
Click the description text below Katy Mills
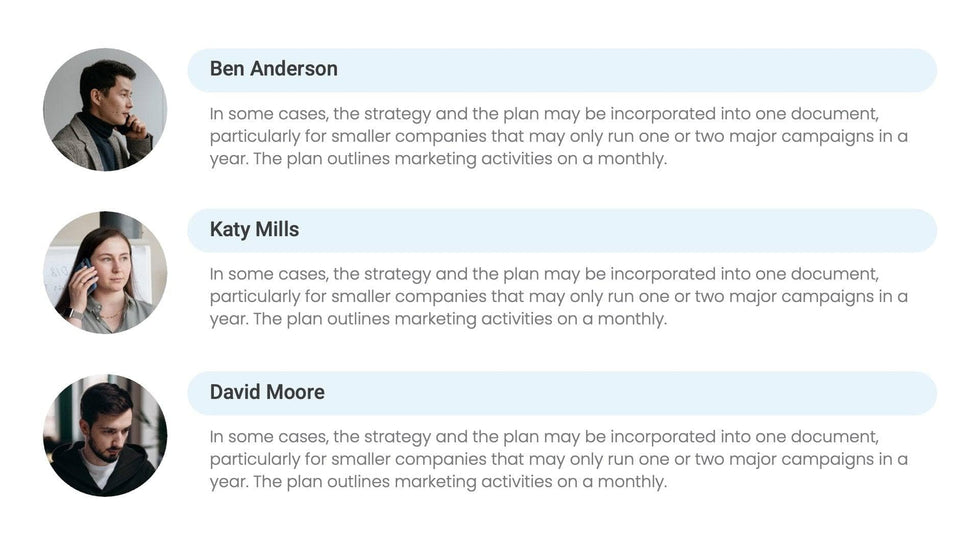558,296
